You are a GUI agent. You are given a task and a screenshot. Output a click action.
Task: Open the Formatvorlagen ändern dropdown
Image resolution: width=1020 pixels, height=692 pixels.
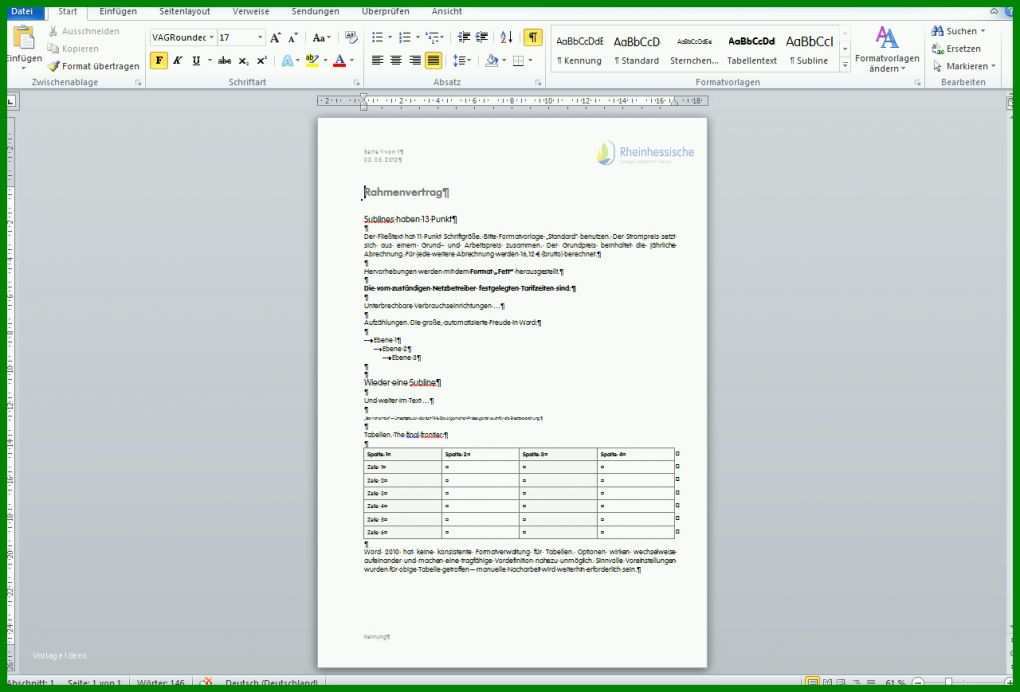pyautogui.click(x=887, y=49)
